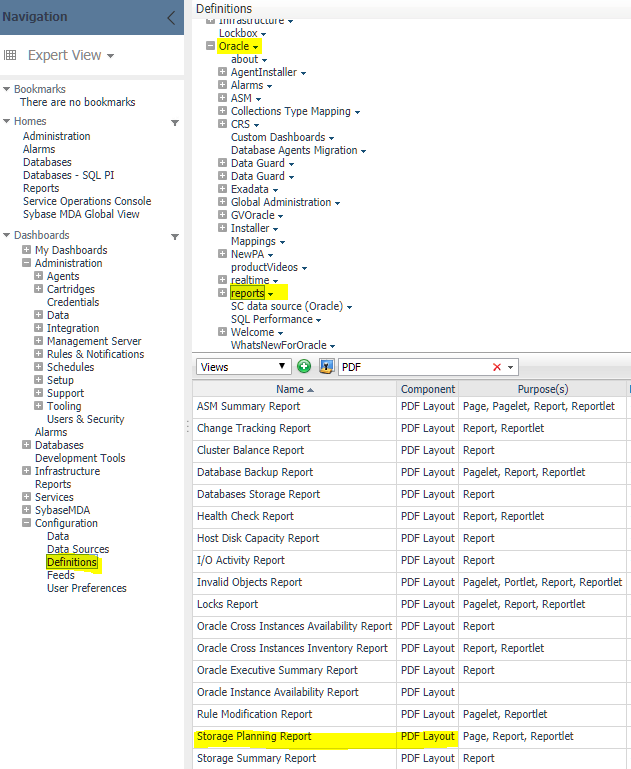This screenshot has height=769, width=631.
Task: Select Custom Dashboards in definitions tree
Action: (x=278, y=137)
